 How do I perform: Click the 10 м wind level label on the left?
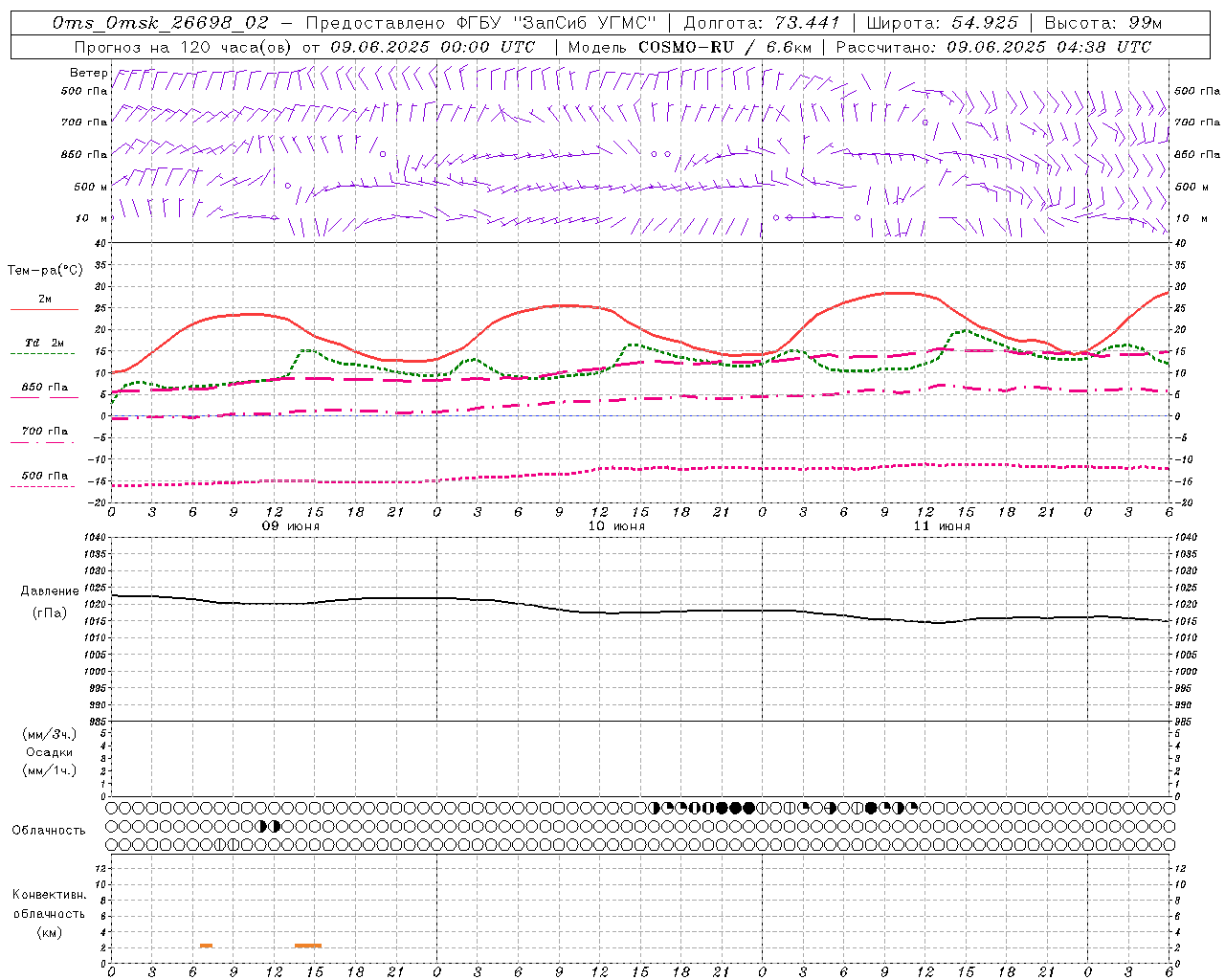(x=92, y=218)
